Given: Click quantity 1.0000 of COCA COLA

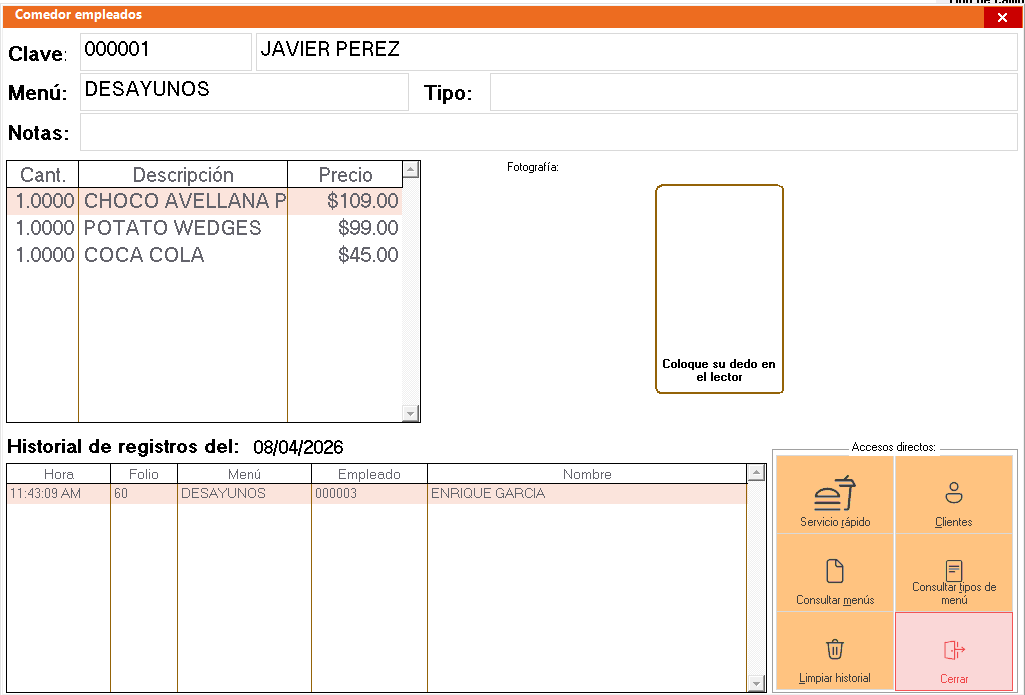Looking at the screenshot, I should click(44, 254).
